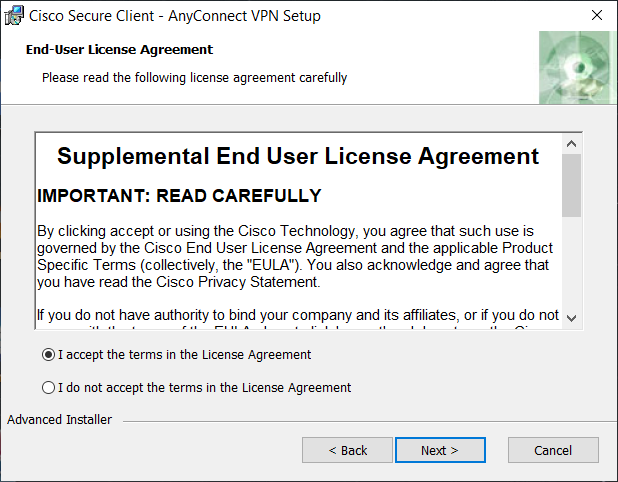Close the AnyConnect VPN Setup window
Screen dimensions: 618x482
596,16
